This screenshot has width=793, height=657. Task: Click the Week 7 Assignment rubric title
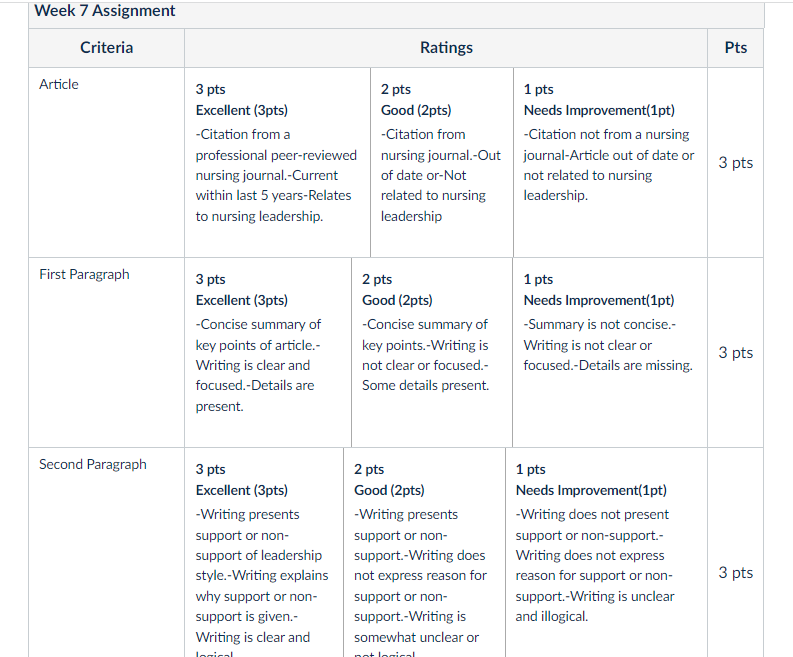105,11
